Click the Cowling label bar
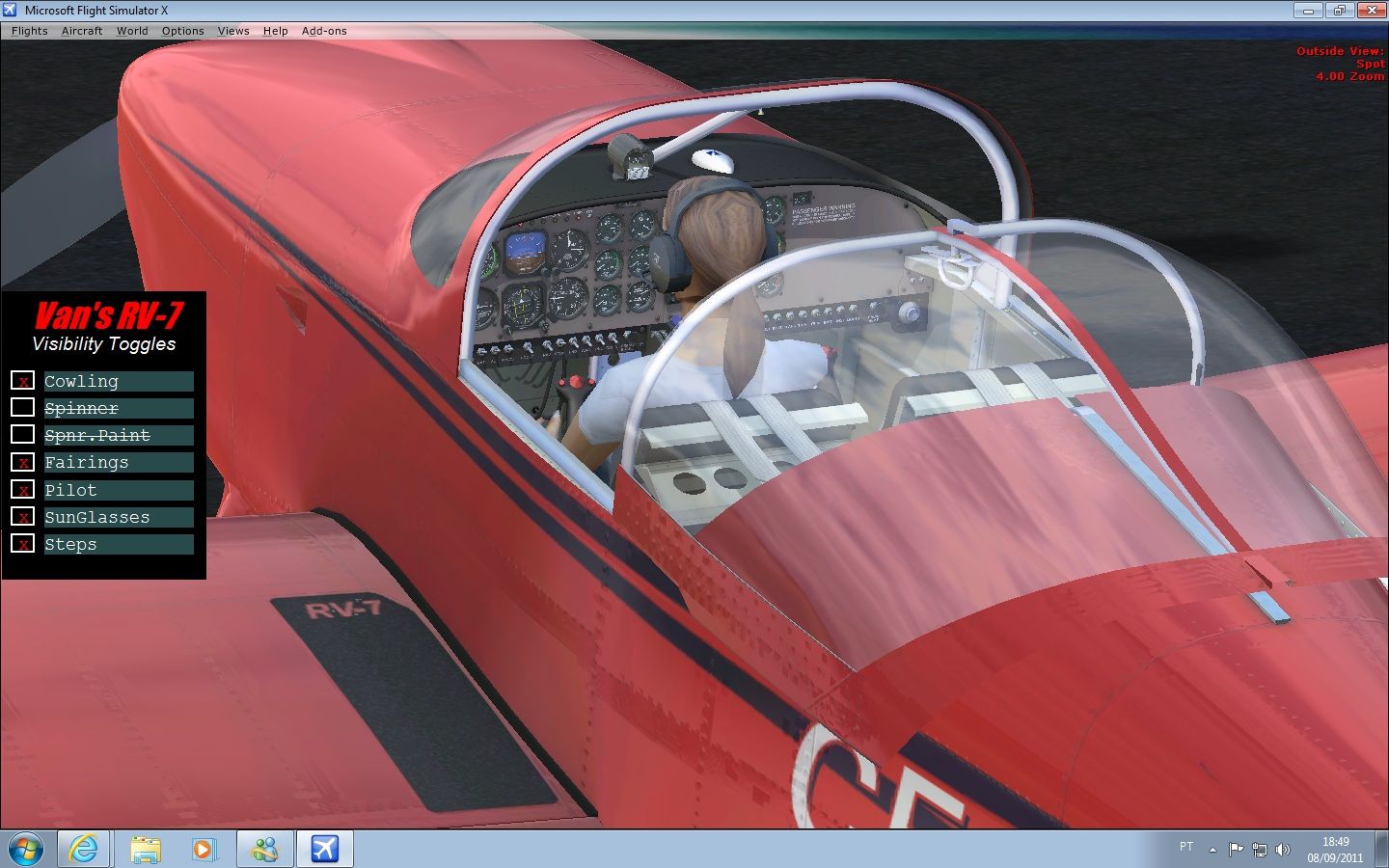The height and width of the screenshot is (868, 1389). (x=119, y=381)
